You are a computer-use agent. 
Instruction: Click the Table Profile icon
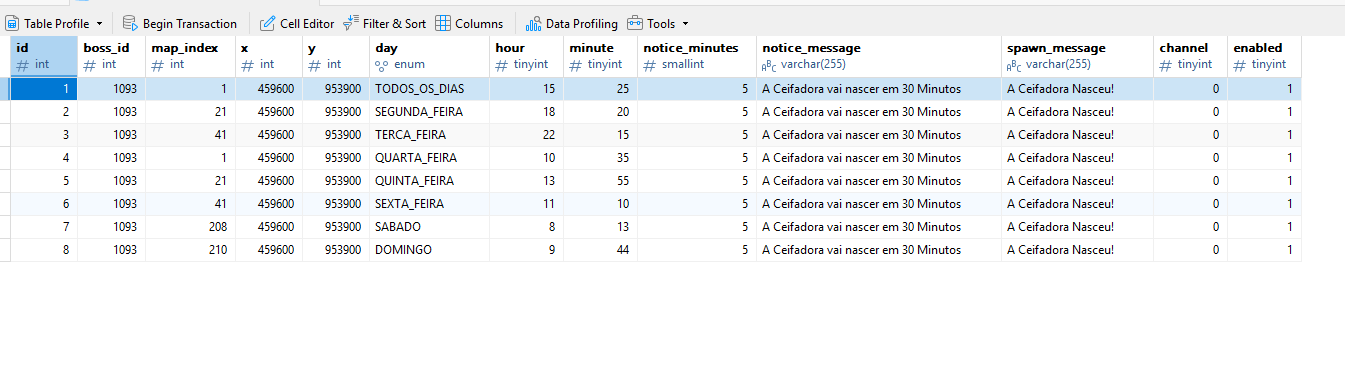(13, 23)
